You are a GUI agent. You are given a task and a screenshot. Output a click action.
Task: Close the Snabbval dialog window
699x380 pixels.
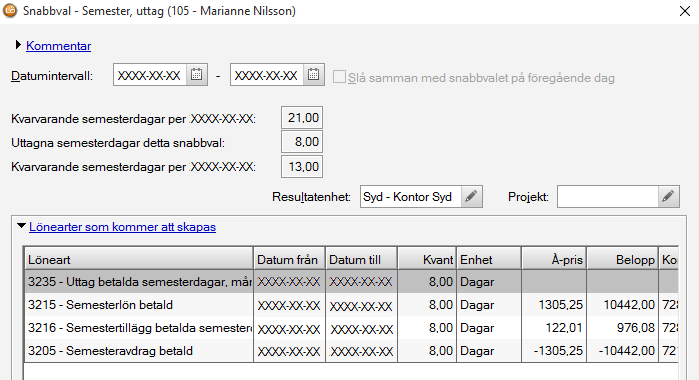685,11
